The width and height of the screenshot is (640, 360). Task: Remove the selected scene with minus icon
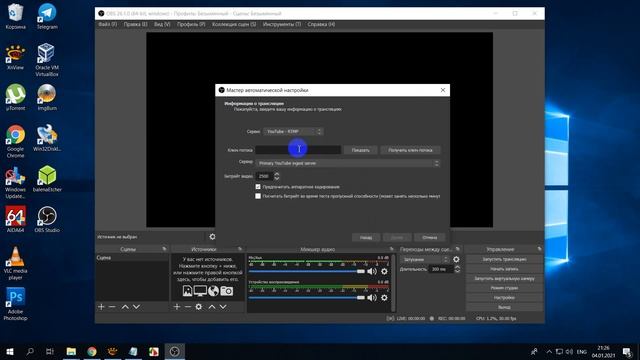tap(112, 307)
